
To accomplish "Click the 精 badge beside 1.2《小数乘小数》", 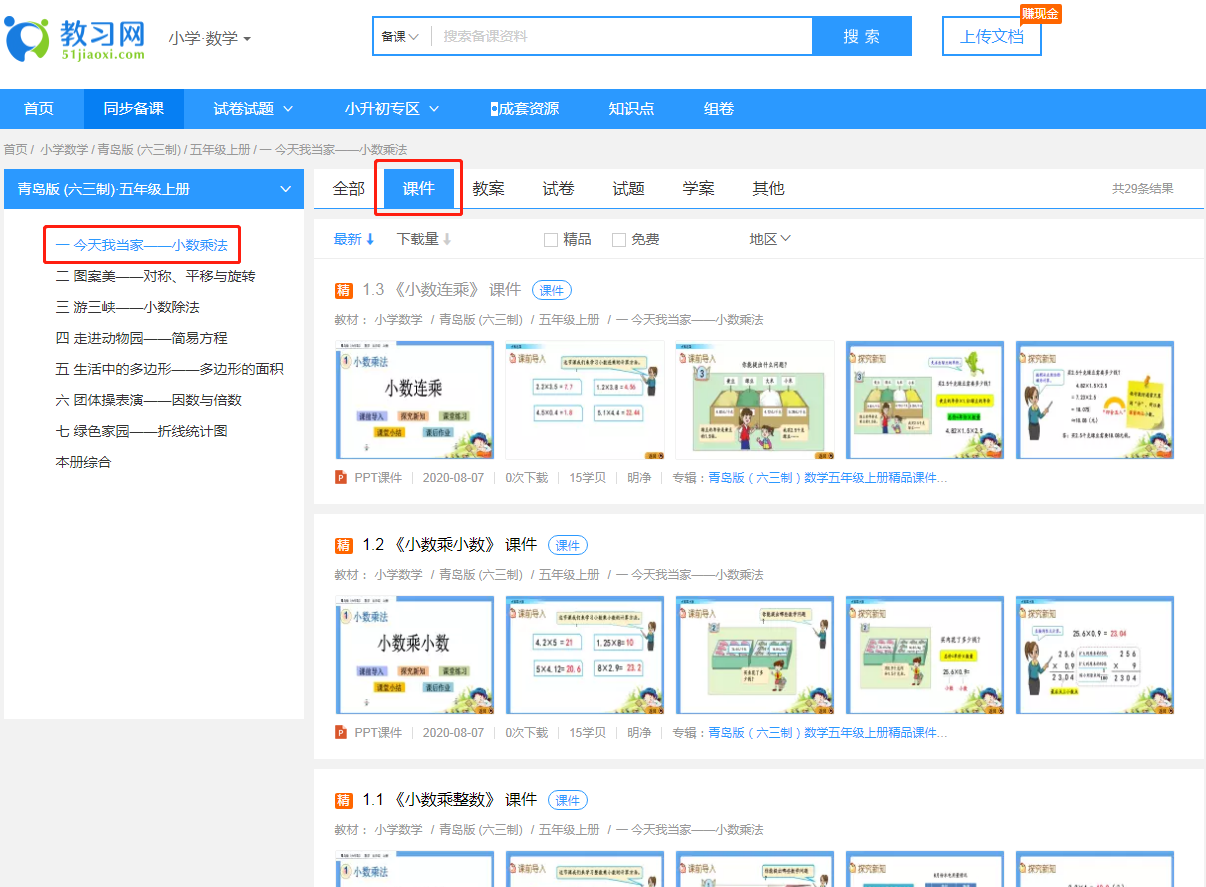I will click(x=344, y=545).
